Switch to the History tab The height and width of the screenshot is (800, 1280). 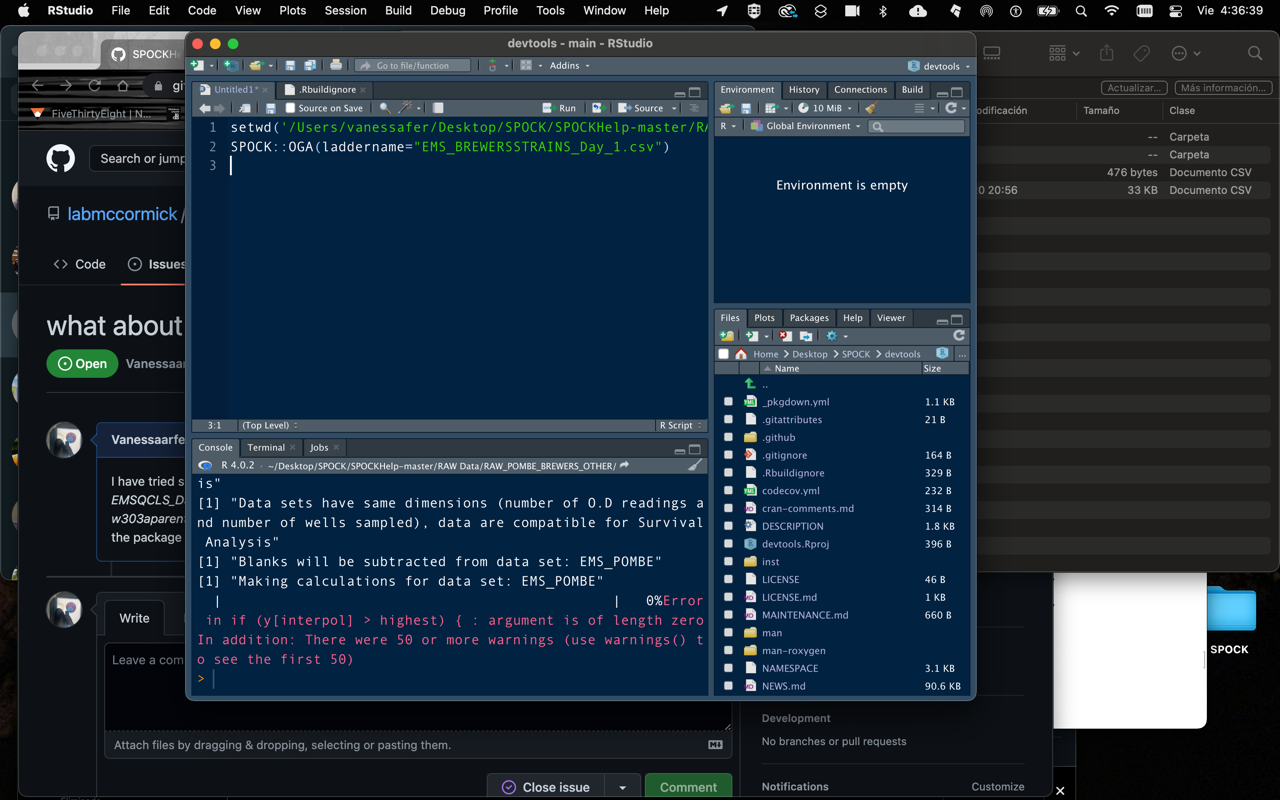click(804, 89)
